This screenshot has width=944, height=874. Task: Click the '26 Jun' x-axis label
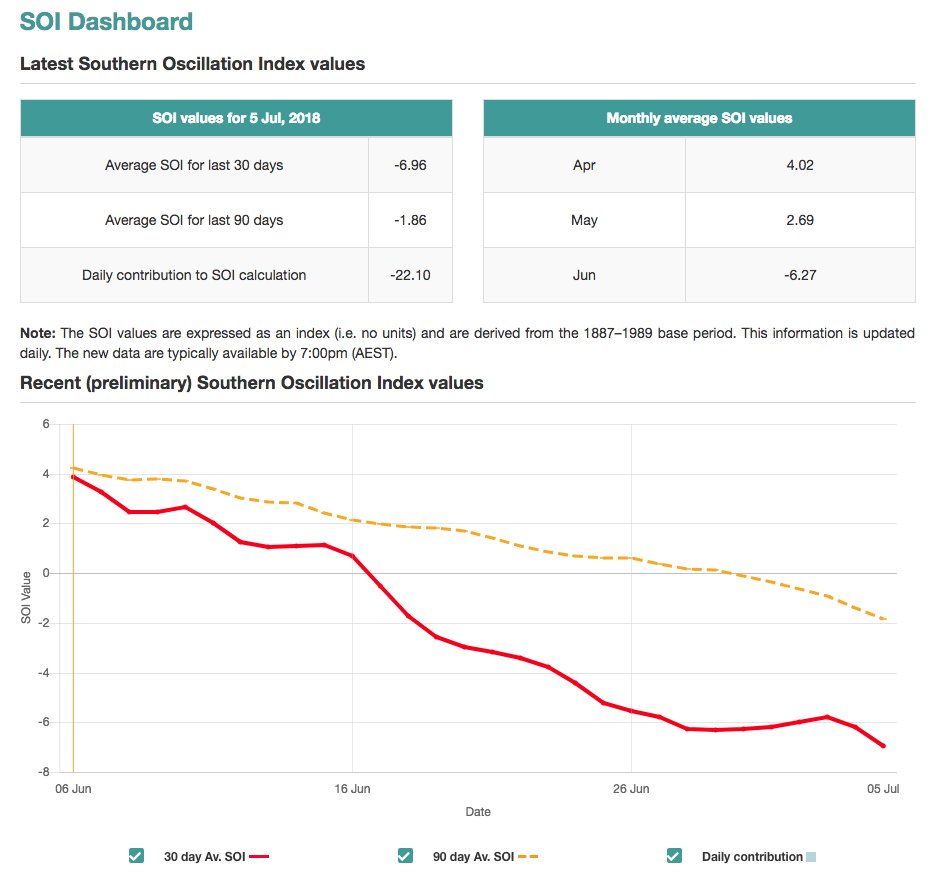(631, 789)
